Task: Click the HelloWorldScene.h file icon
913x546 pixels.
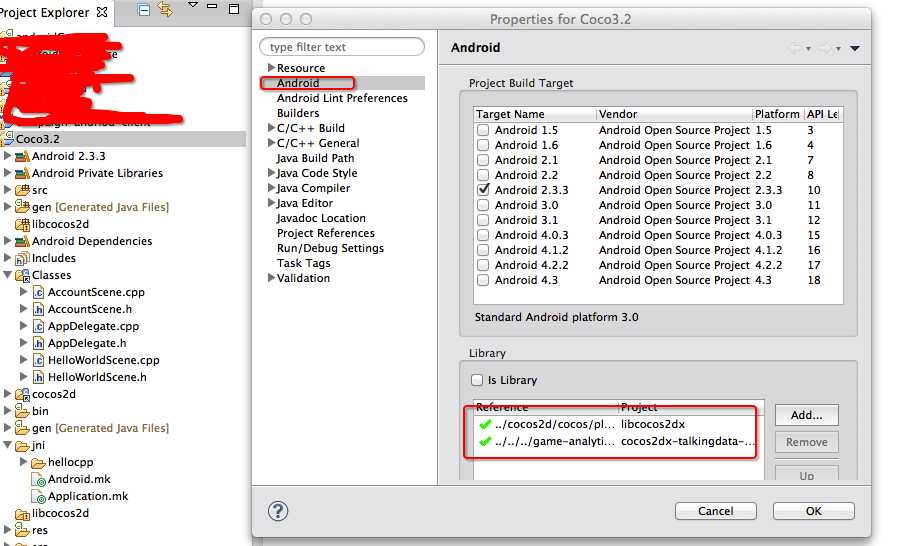Action: (38, 377)
